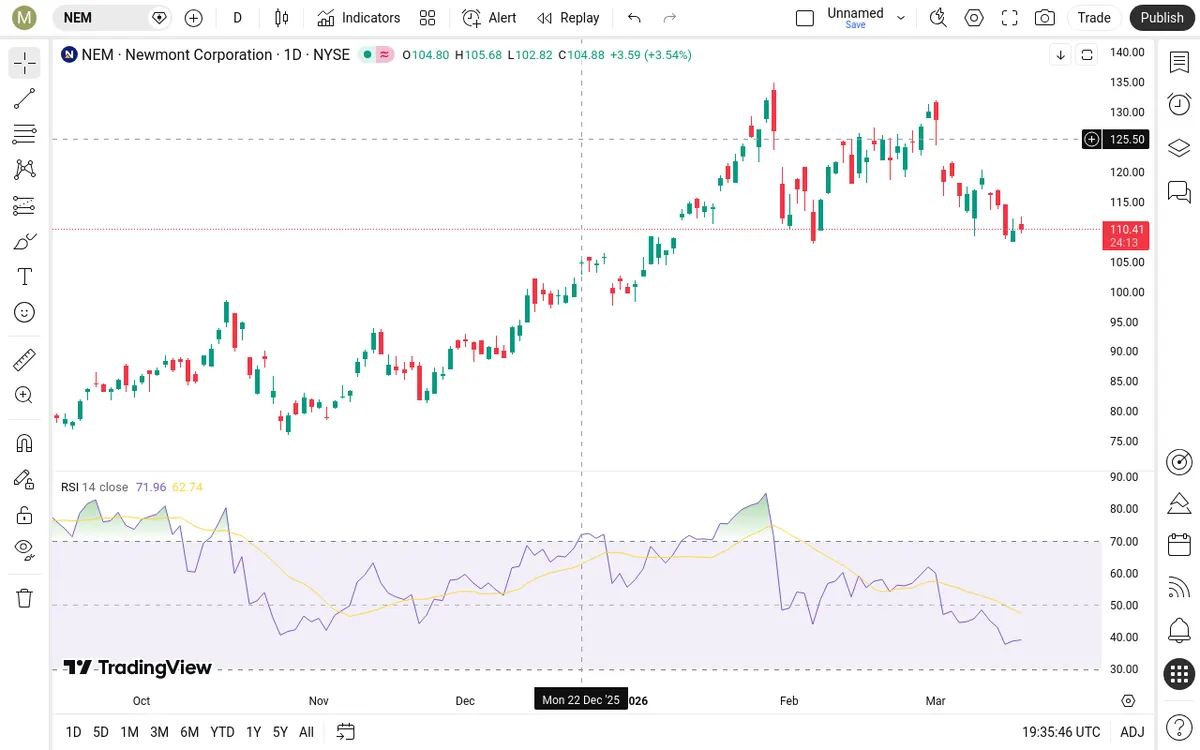Open the economic calendar panel
This screenshot has height=750, width=1200.
[1179, 545]
